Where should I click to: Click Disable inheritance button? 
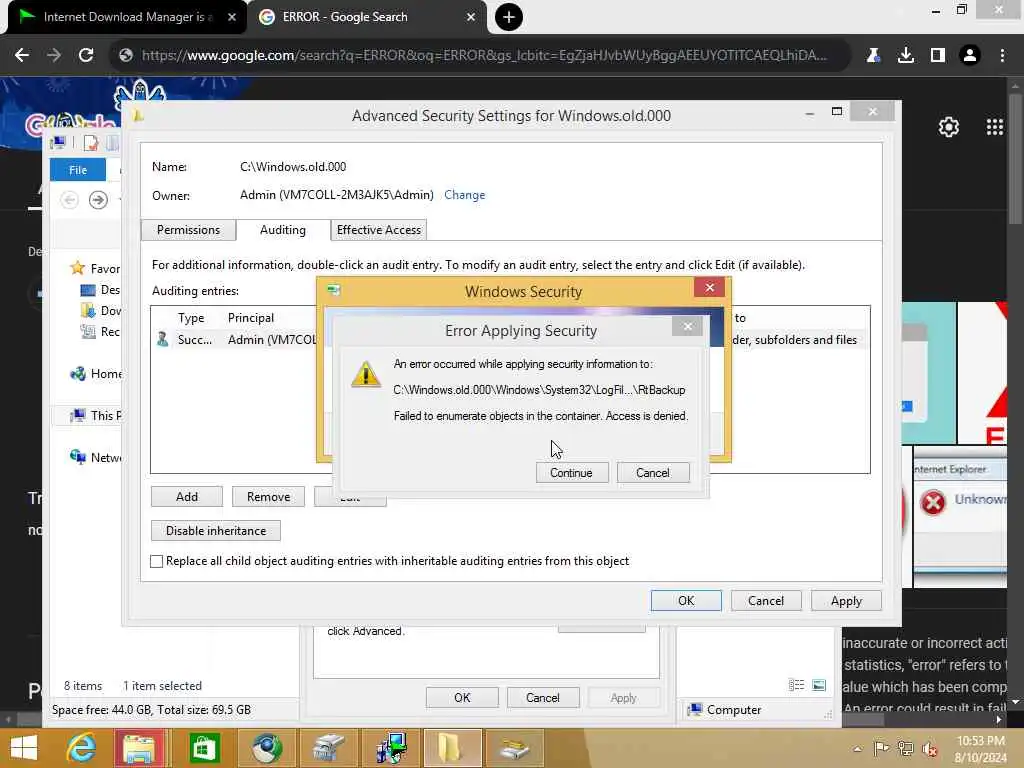click(x=216, y=531)
